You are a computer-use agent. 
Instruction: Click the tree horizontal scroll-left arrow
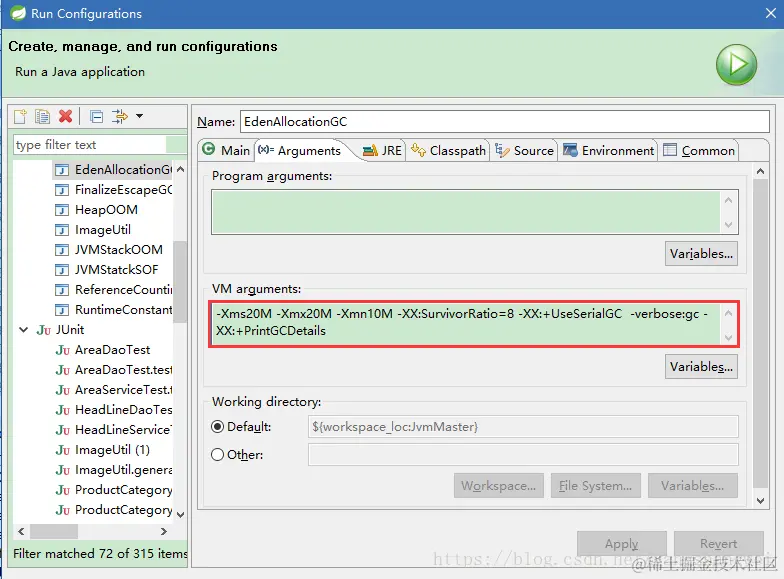tap(21, 532)
